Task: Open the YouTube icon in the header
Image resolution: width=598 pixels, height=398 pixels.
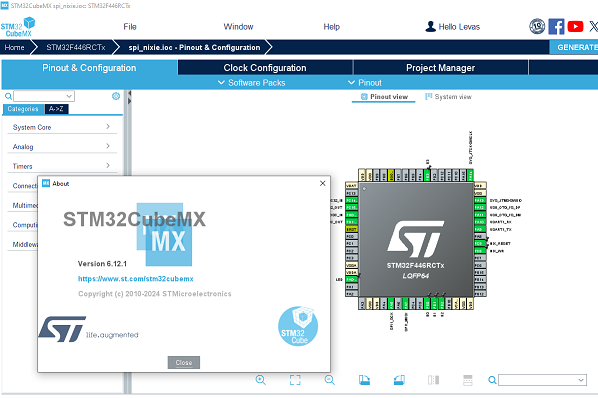Action: [575, 27]
